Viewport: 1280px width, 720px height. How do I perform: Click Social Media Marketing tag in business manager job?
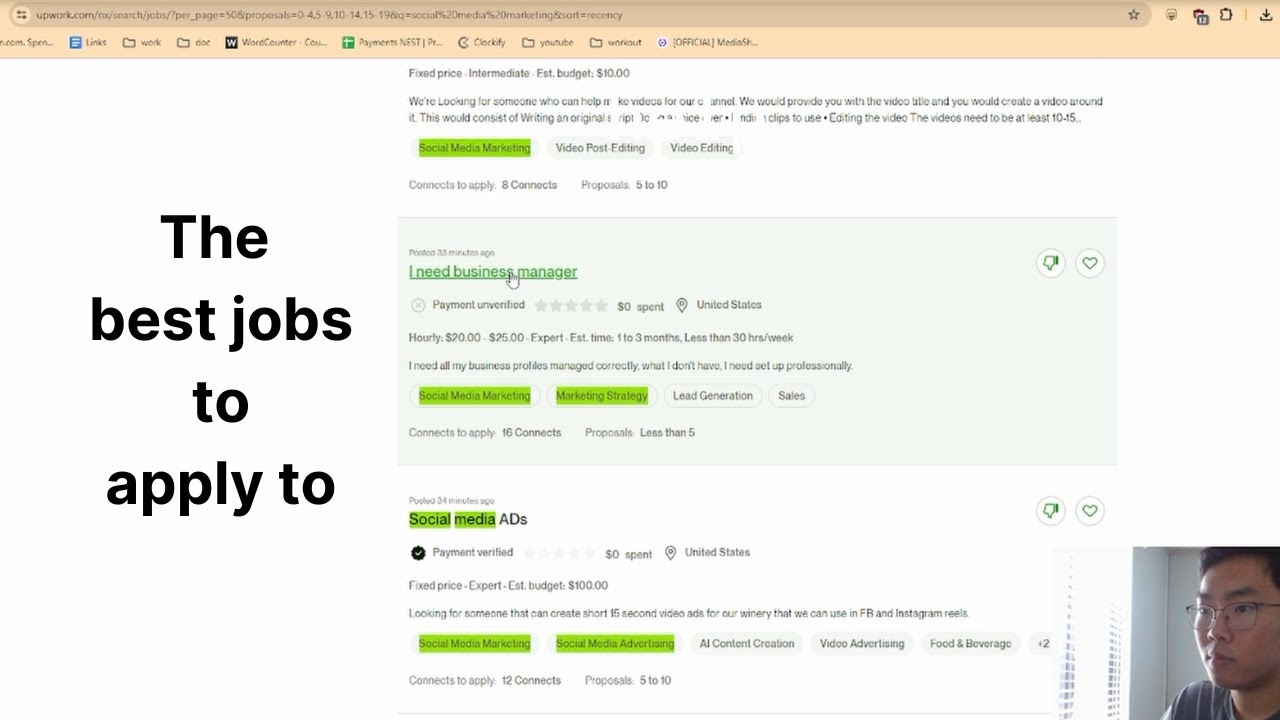474,396
